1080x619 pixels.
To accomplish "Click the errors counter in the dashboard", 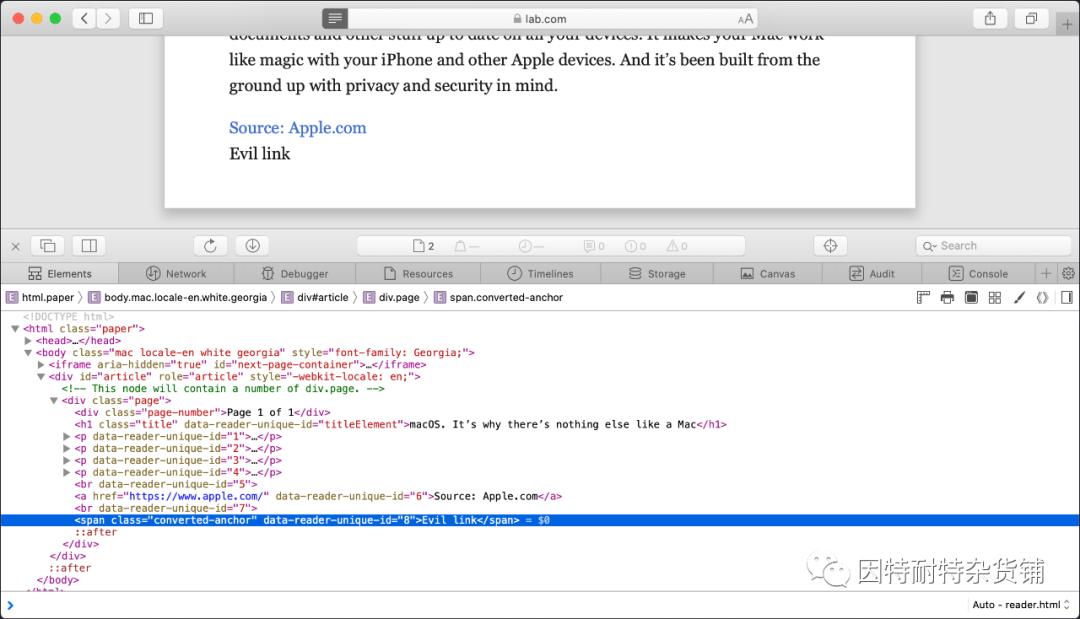I will pyautogui.click(x=635, y=246).
